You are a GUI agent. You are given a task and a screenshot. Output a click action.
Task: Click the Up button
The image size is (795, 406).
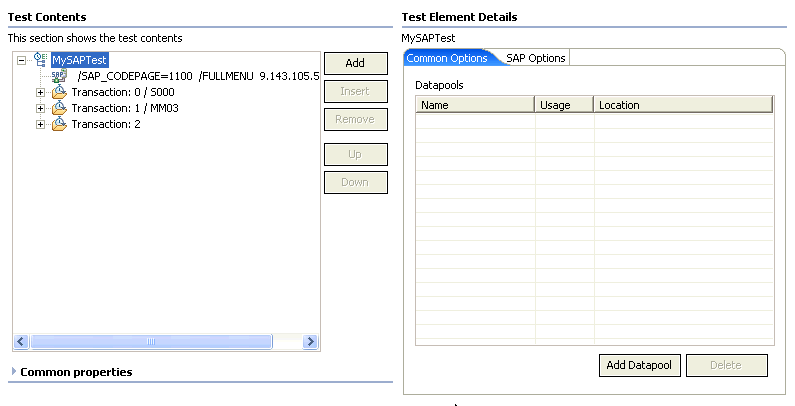(x=356, y=154)
